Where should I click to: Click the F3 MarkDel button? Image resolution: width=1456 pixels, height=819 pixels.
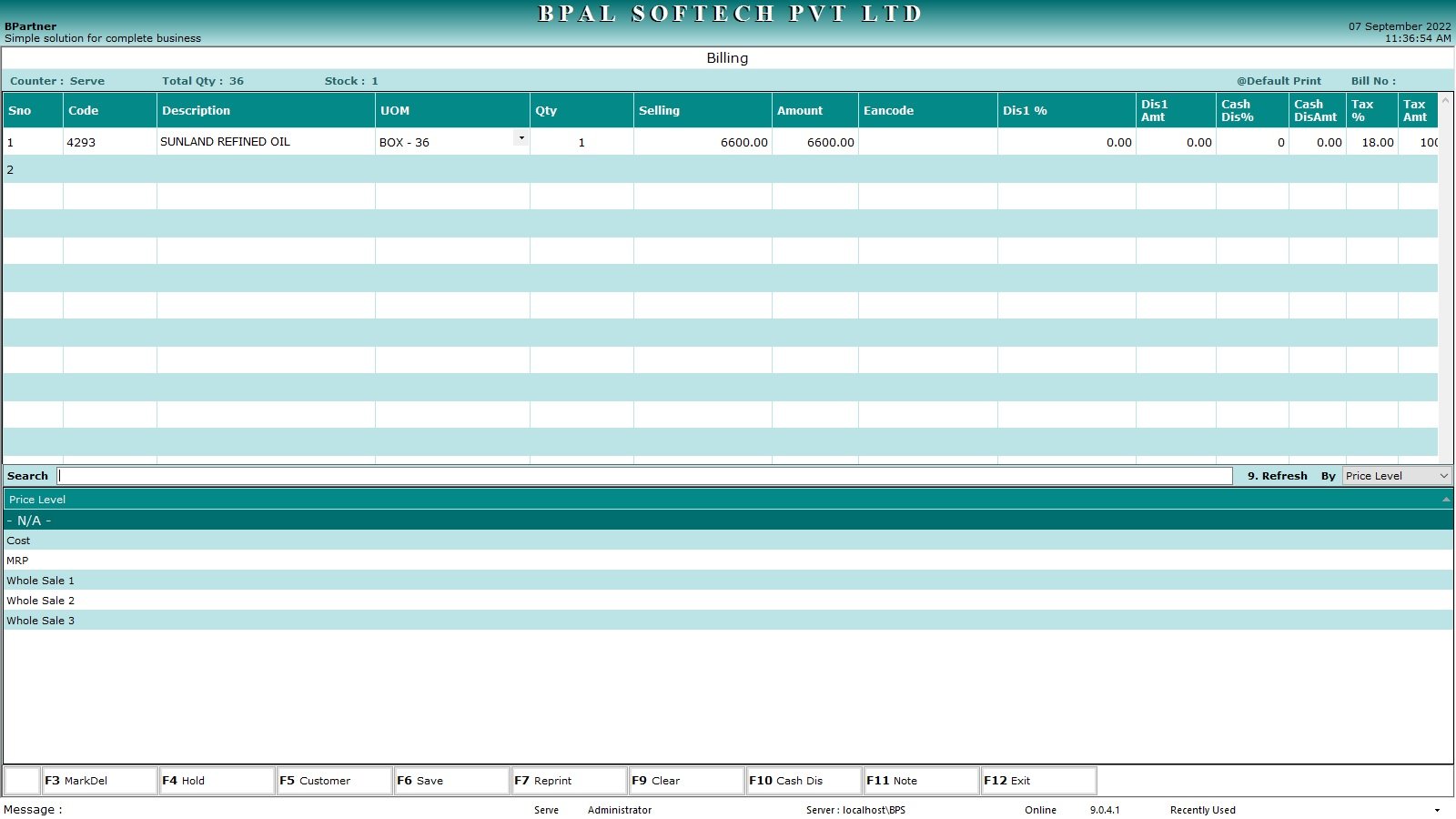pos(100,781)
